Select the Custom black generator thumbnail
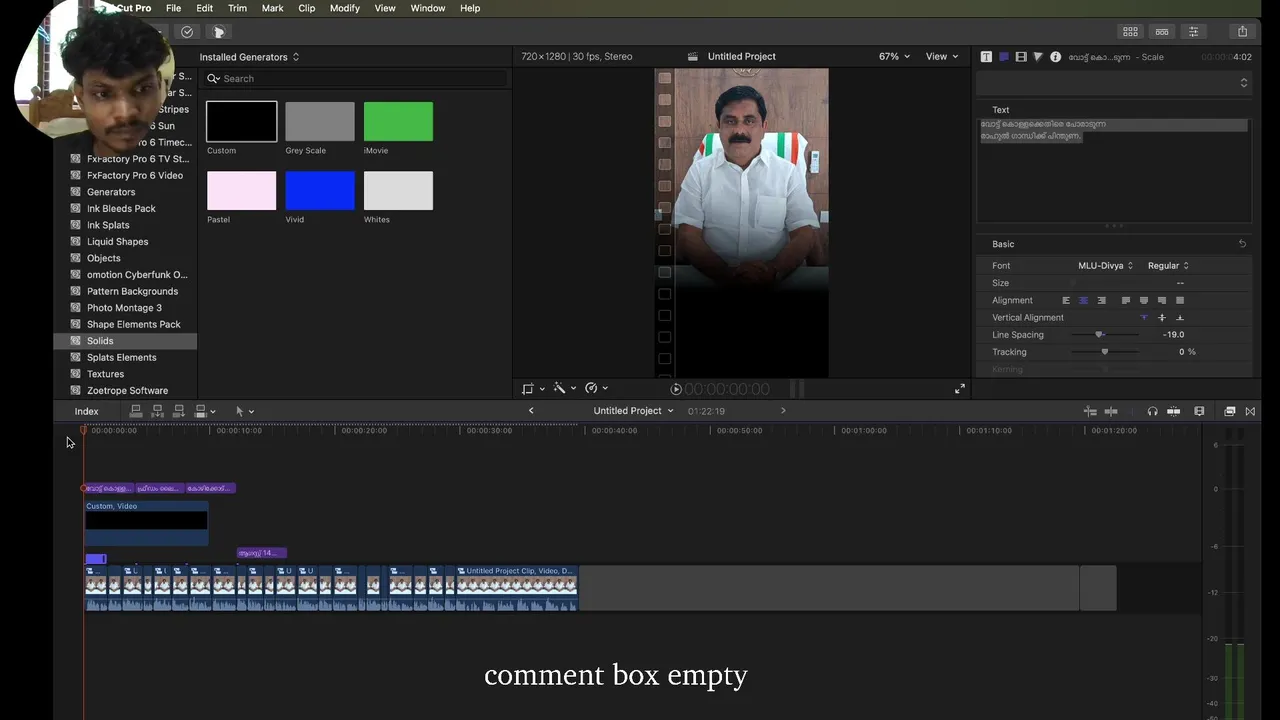1280x720 pixels. pyautogui.click(x=241, y=121)
